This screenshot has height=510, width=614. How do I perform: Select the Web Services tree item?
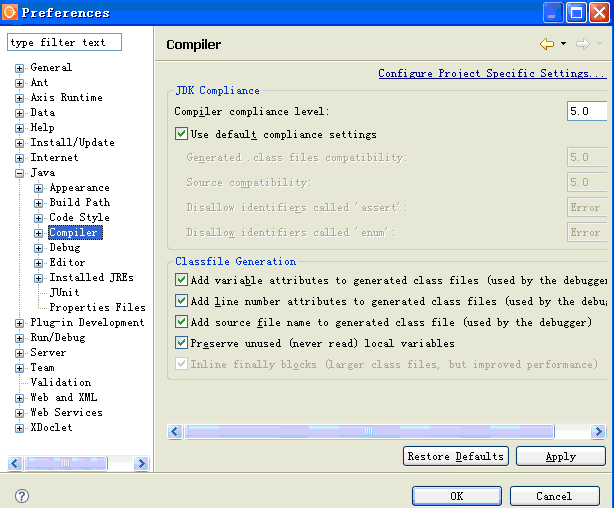pos(66,412)
